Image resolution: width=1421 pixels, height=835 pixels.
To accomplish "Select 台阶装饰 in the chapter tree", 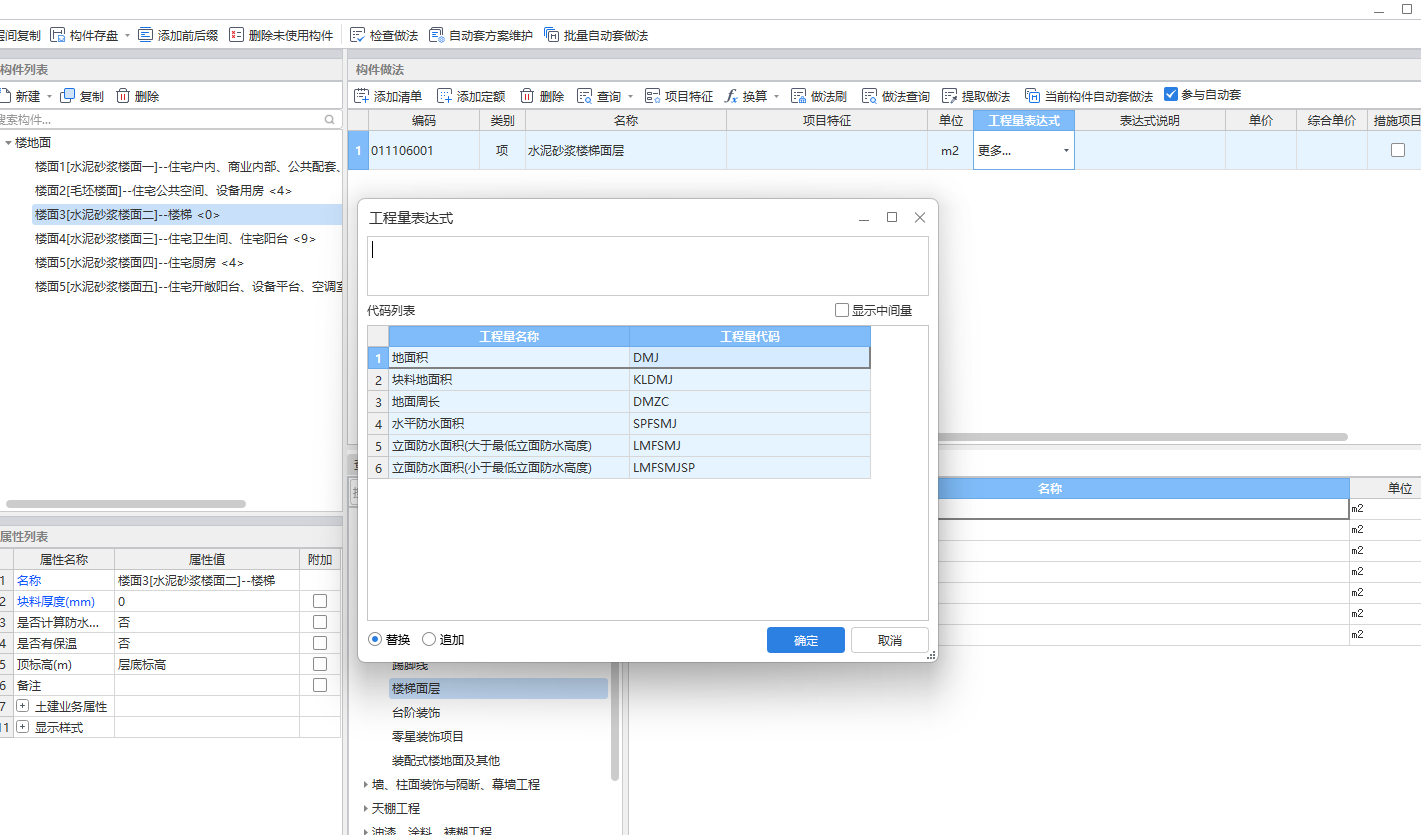I will pos(416,712).
